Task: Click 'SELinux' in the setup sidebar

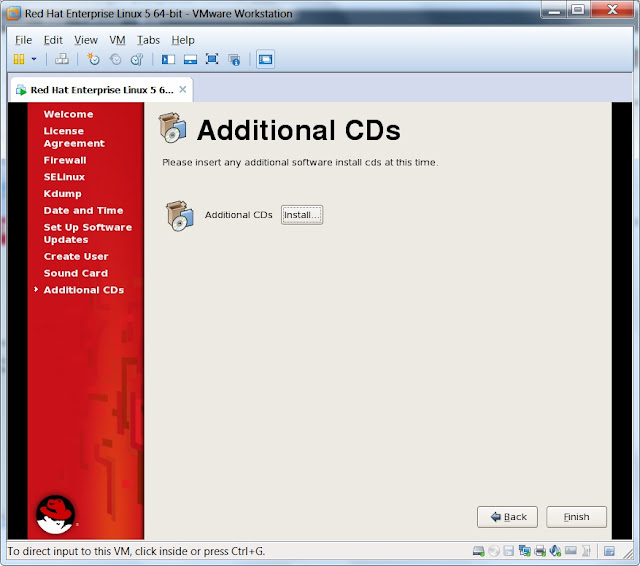Action: point(64,177)
